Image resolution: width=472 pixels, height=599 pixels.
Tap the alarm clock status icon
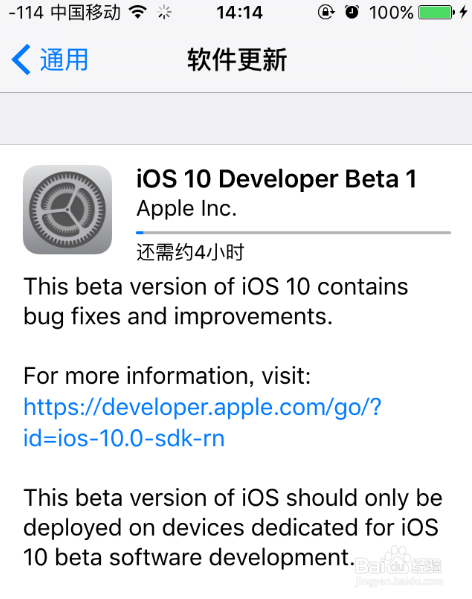(x=352, y=12)
